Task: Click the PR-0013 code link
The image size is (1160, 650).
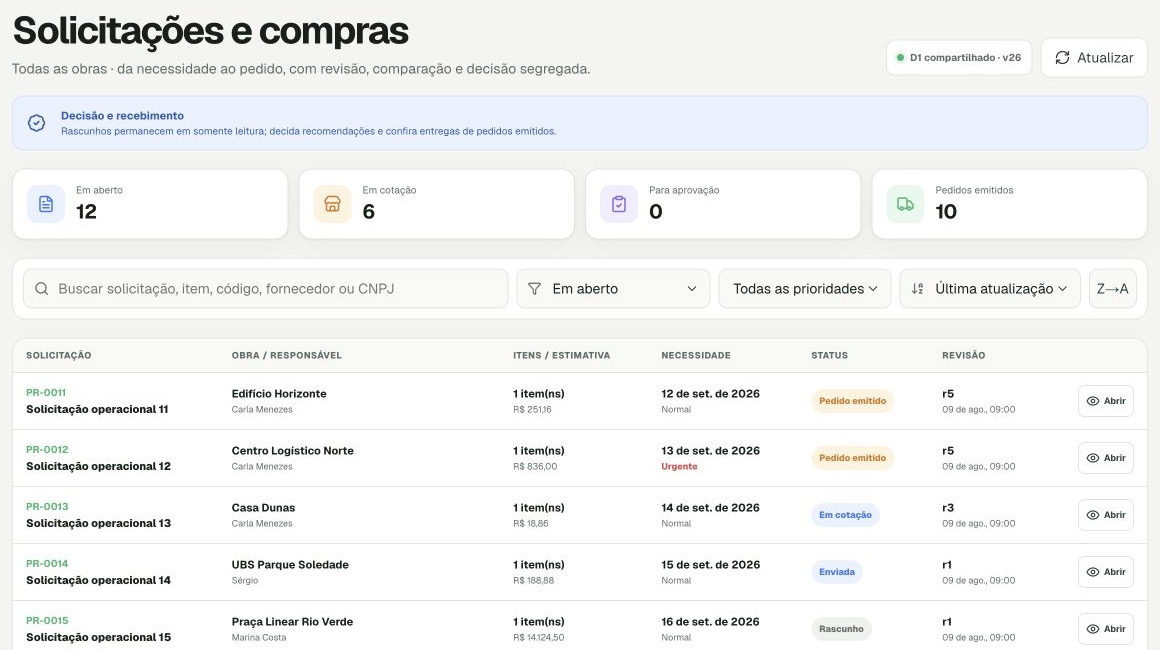Action: pyautogui.click(x=47, y=507)
